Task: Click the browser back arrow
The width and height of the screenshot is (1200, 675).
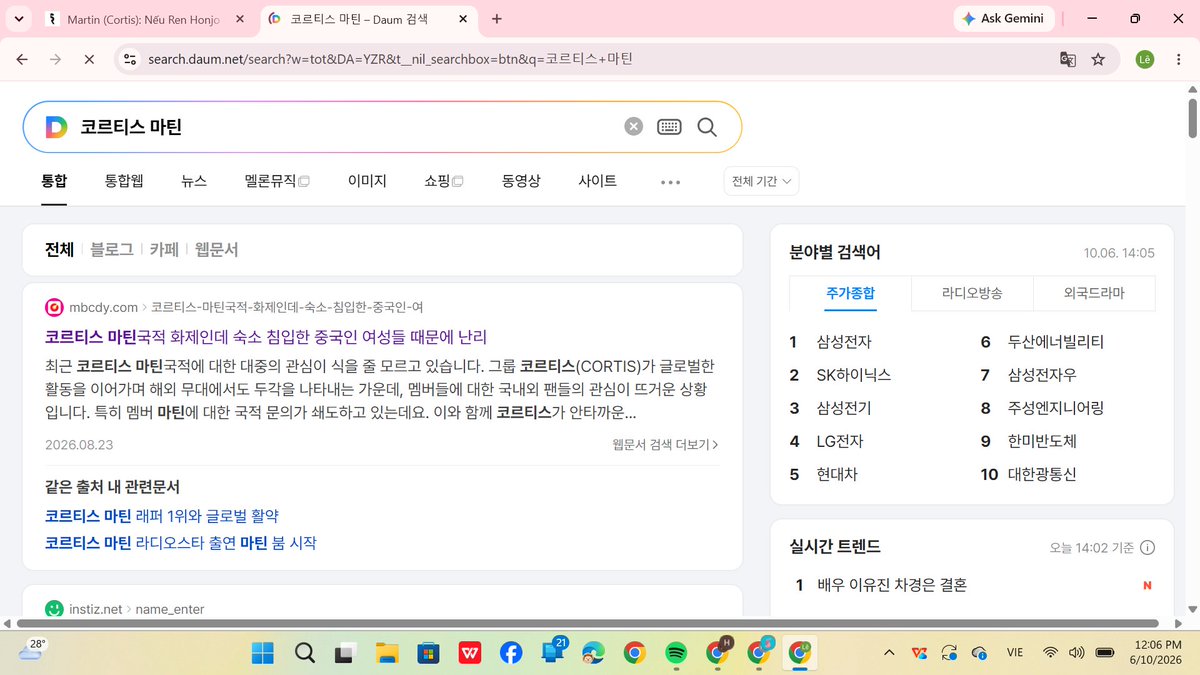Action: [22, 59]
